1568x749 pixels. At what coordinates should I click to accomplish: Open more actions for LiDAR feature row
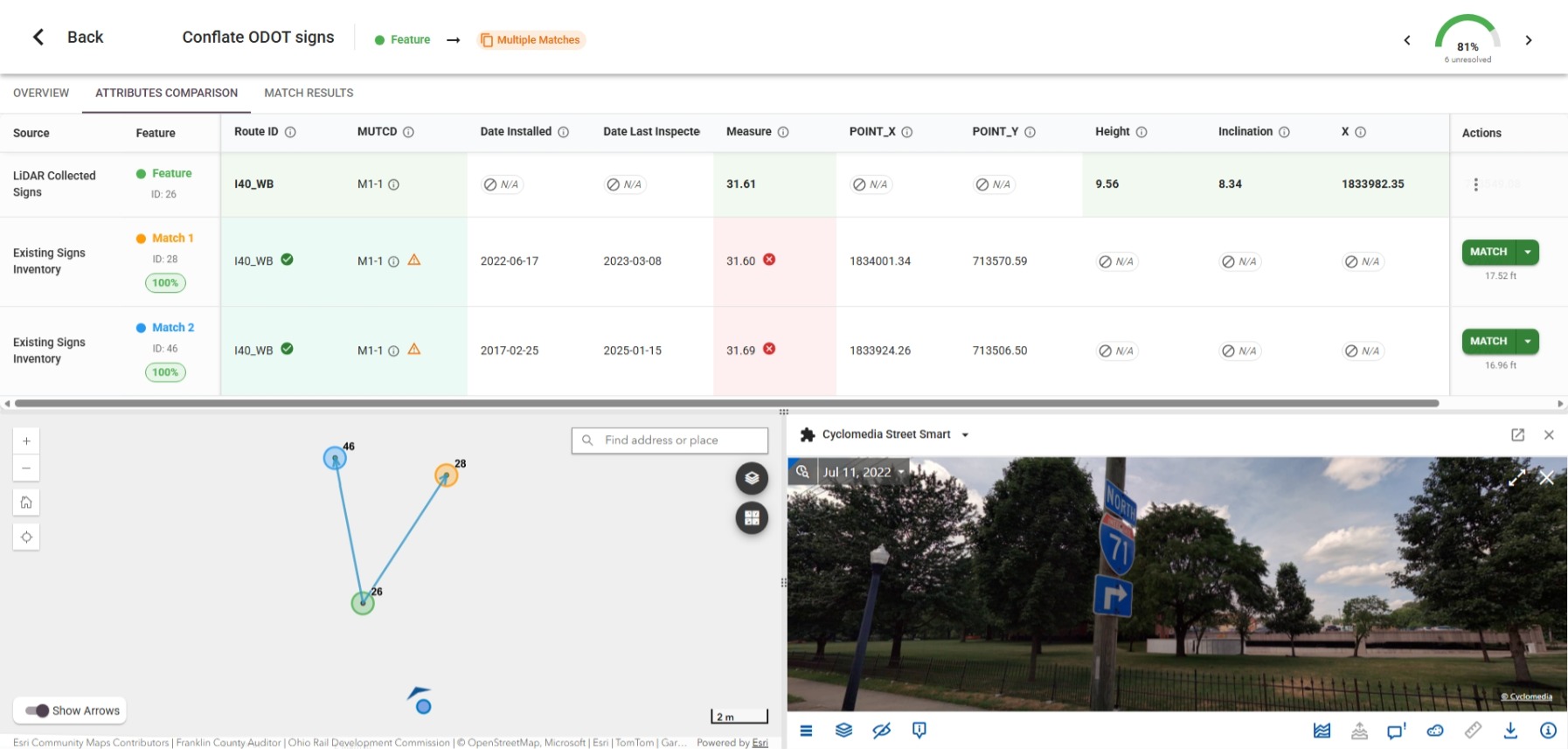point(1475,184)
